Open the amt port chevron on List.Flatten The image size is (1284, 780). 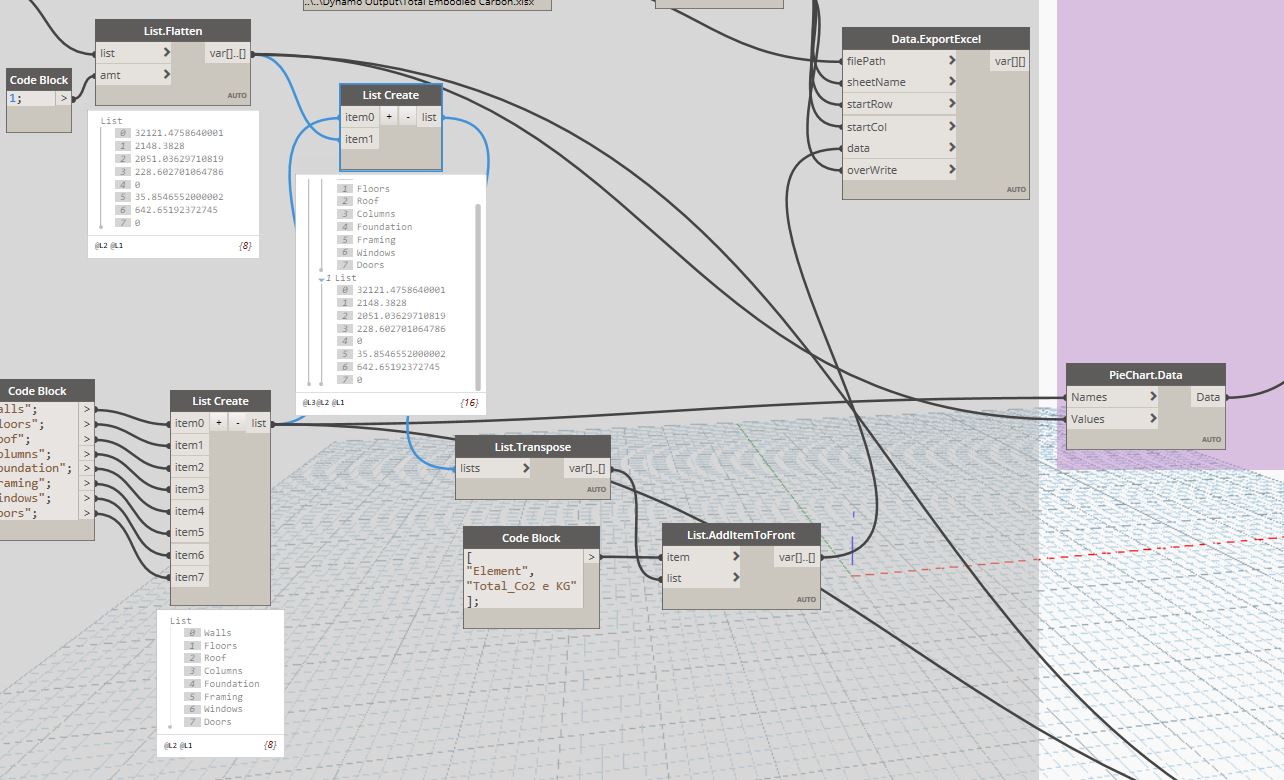point(166,75)
